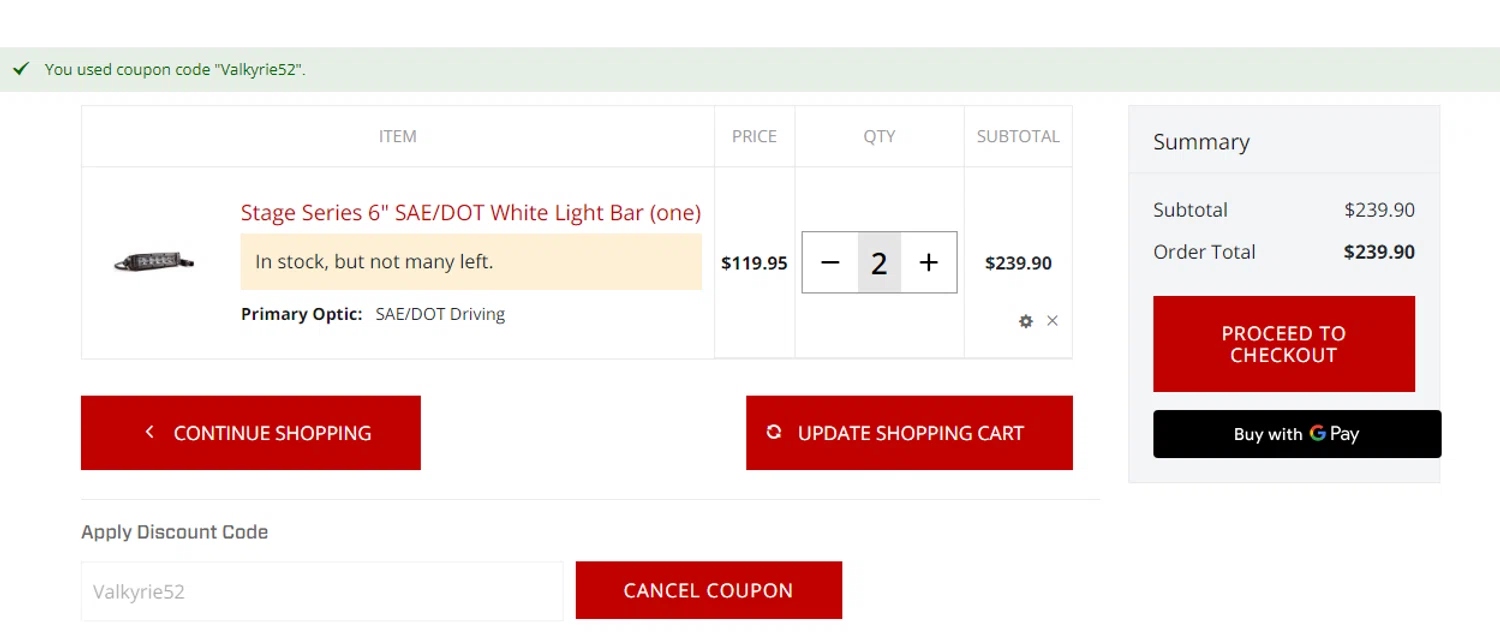The height and width of the screenshot is (637, 1500).
Task: Click the Summary heading
Action: coord(1201,142)
